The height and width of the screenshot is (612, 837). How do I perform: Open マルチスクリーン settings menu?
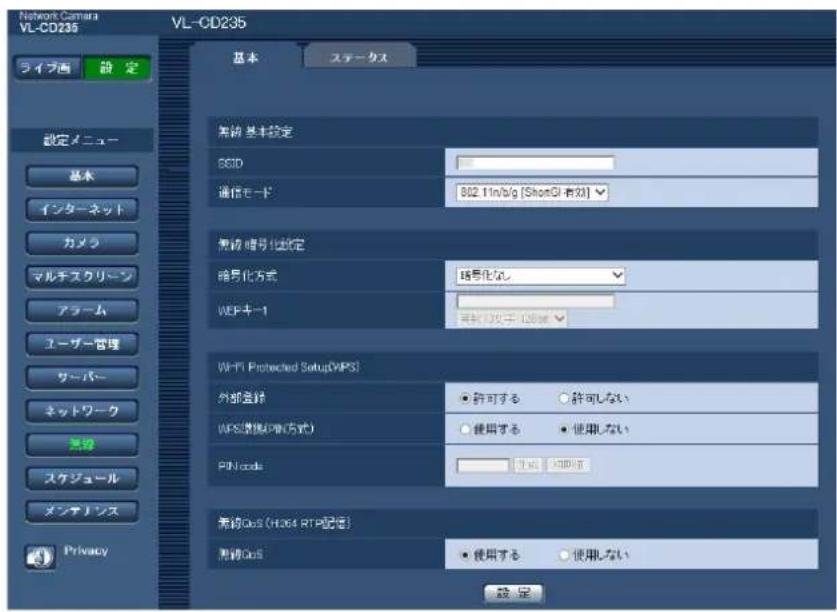(x=82, y=277)
